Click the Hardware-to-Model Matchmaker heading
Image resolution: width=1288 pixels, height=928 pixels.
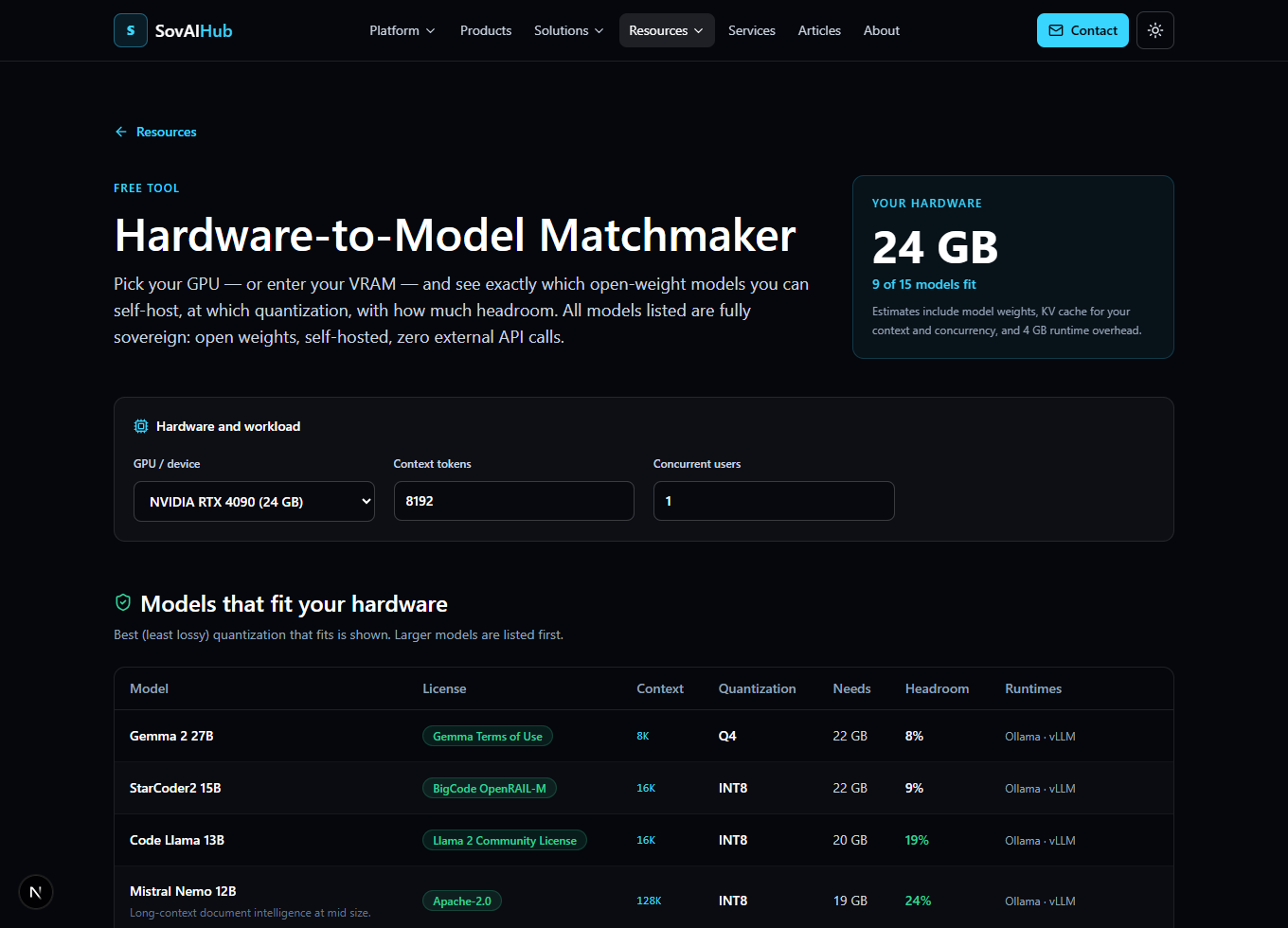tap(455, 236)
